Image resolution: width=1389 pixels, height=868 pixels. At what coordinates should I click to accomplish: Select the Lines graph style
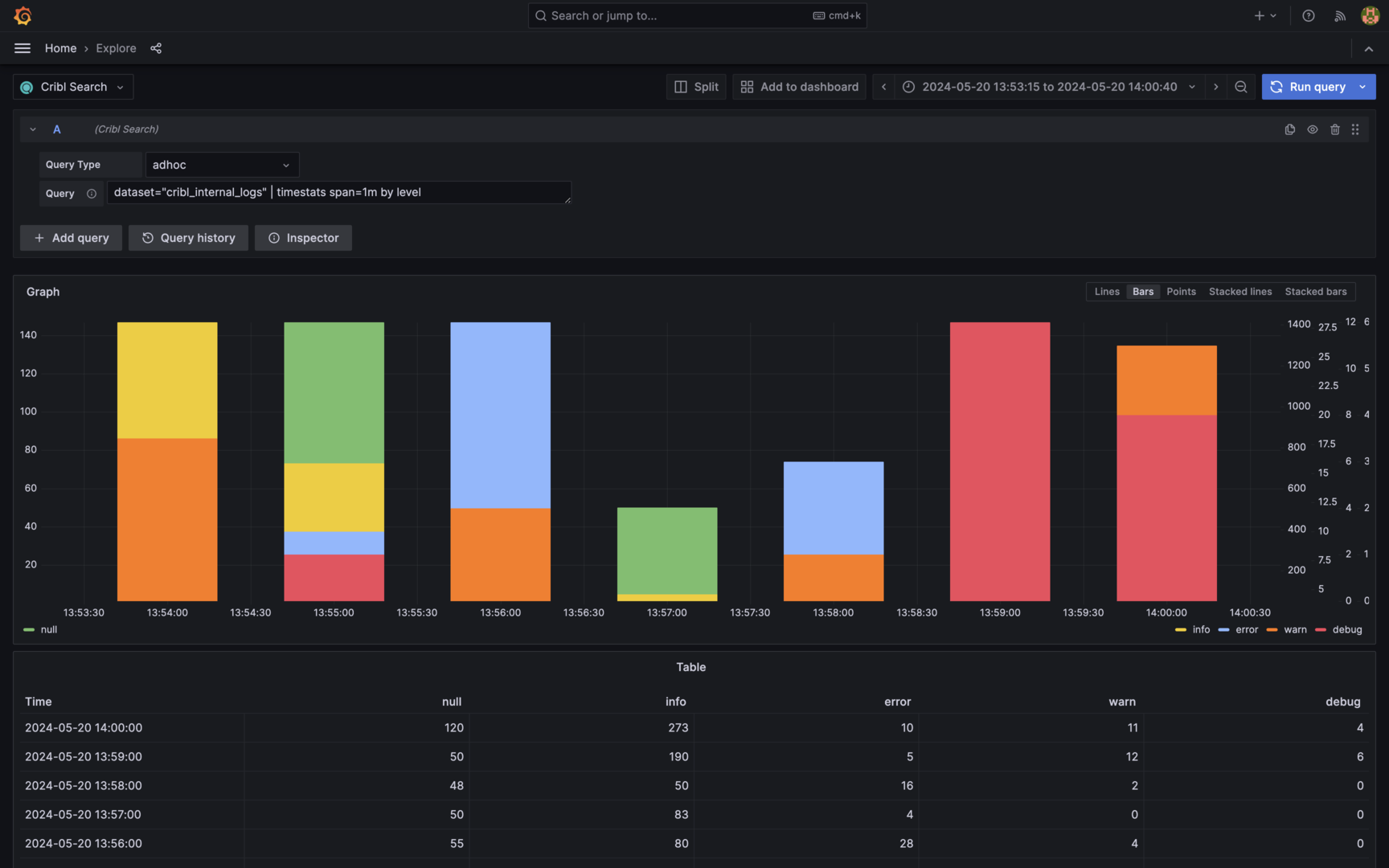(1107, 292)
